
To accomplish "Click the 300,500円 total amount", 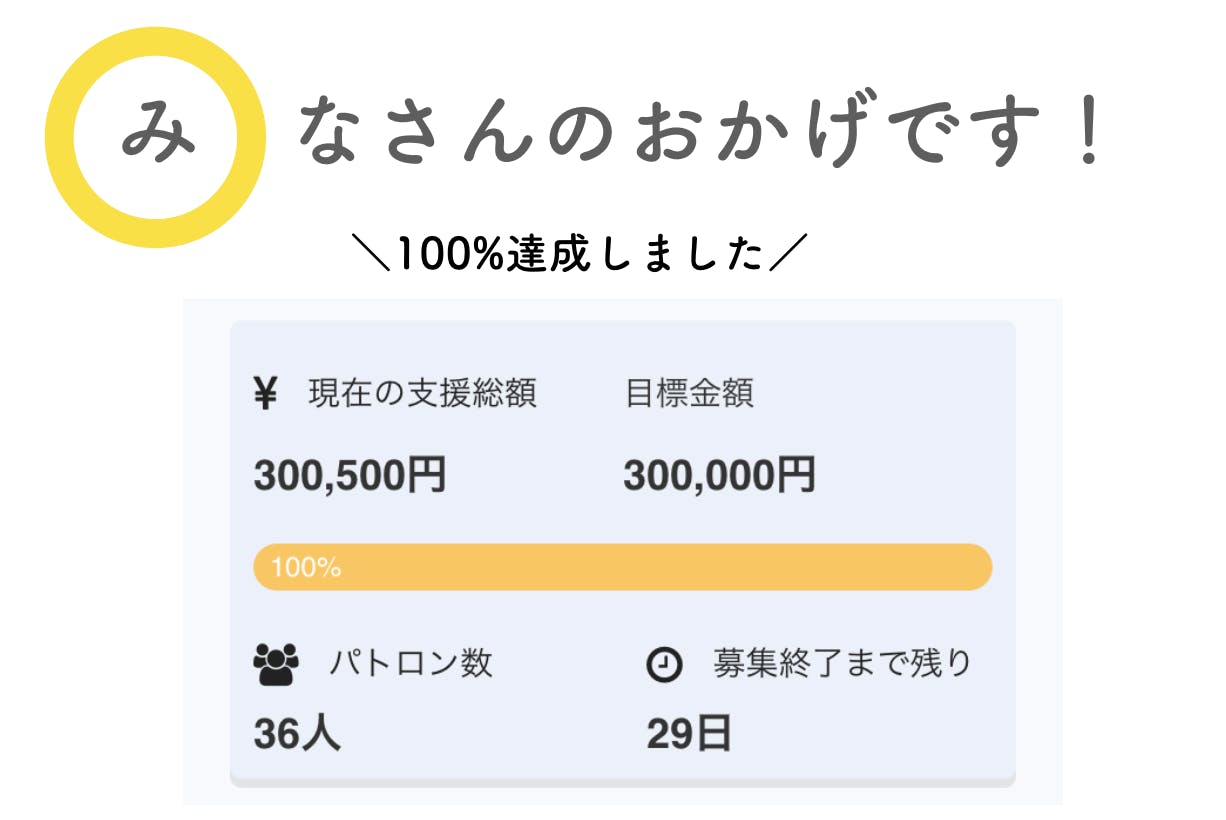I will [349, 475].
